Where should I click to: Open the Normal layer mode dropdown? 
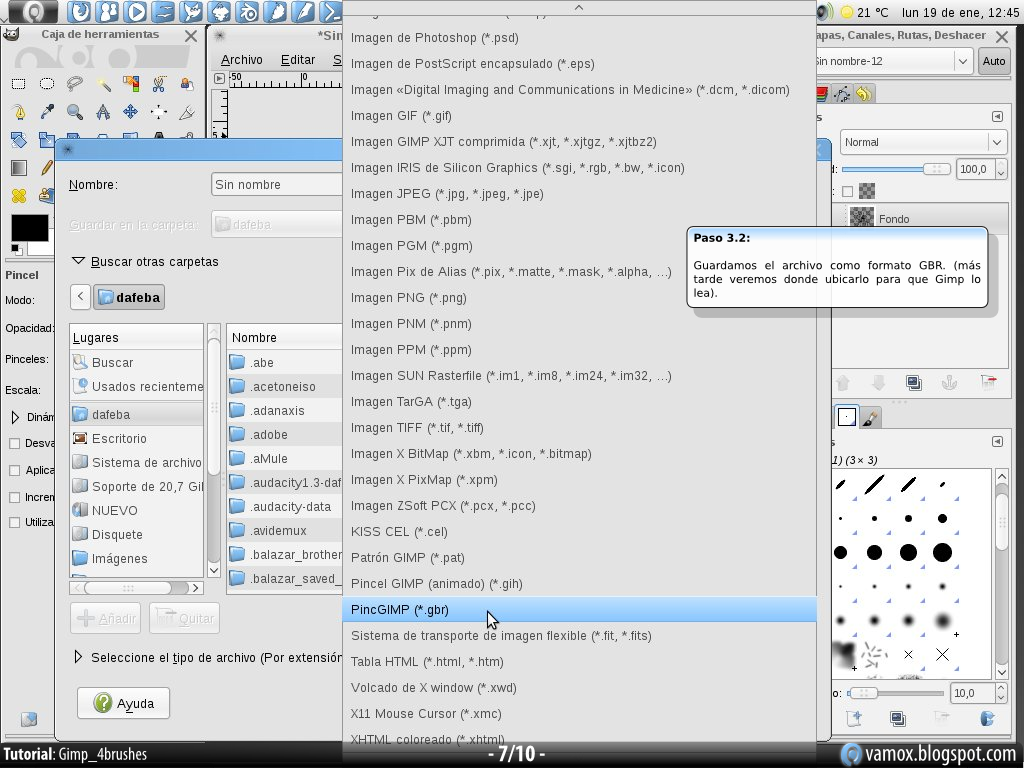922,142
